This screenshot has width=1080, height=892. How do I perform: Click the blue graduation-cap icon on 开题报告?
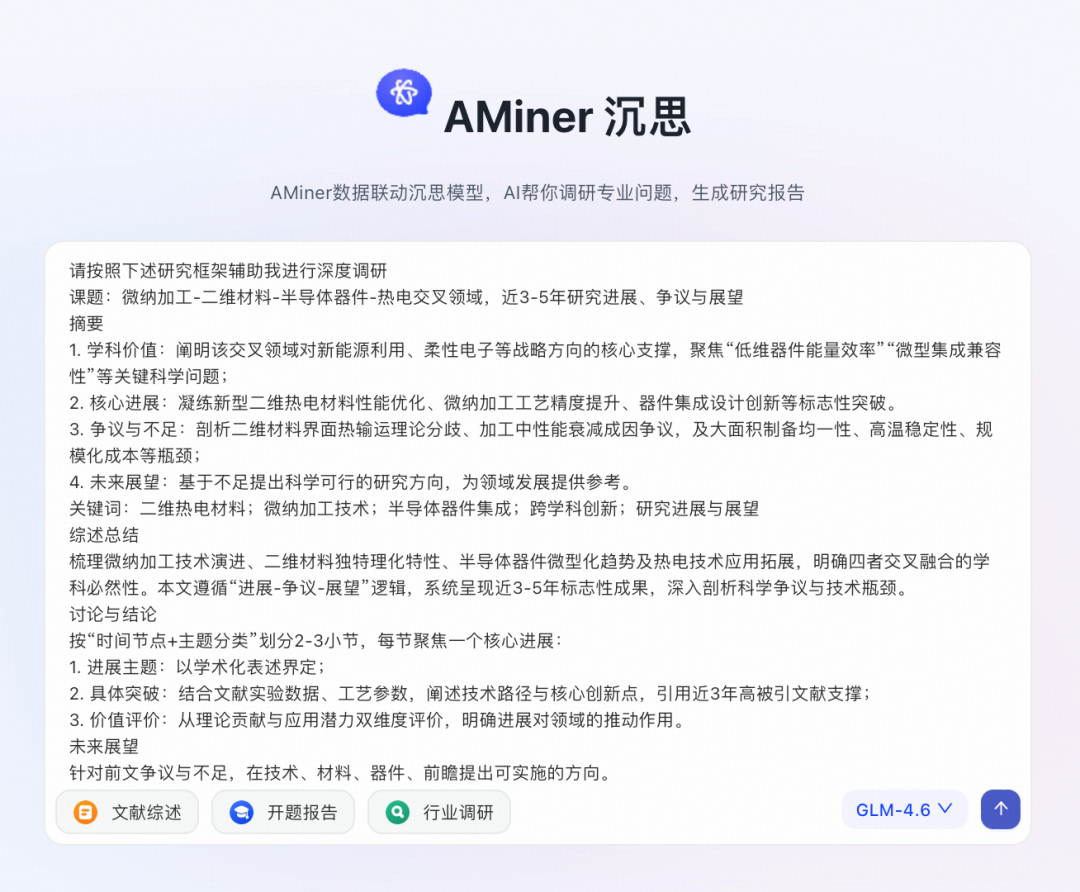point(240,812)
